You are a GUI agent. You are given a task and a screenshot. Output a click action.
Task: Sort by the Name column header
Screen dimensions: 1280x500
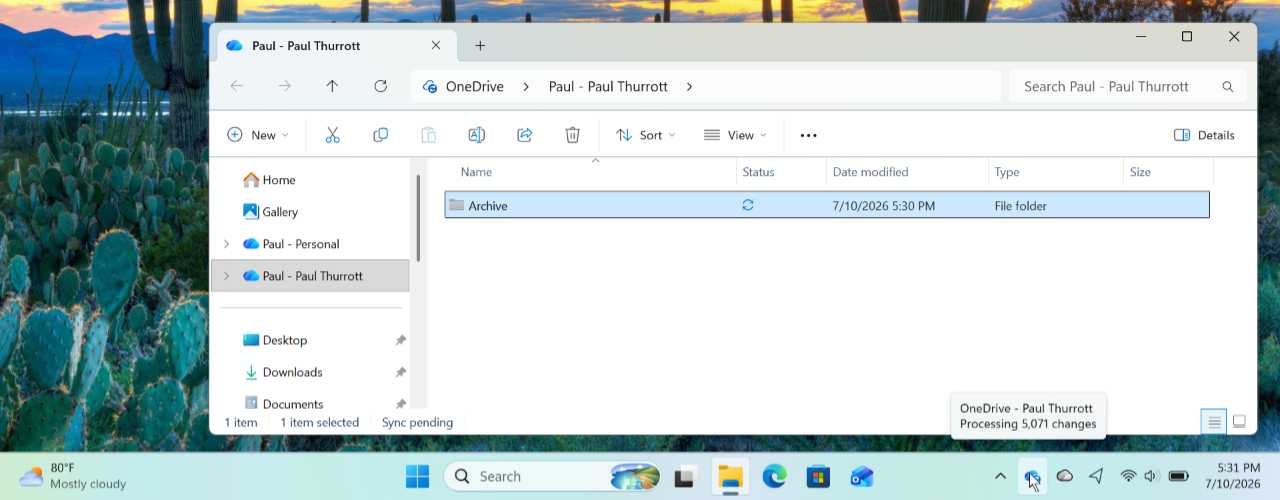[x=590, y=172]
